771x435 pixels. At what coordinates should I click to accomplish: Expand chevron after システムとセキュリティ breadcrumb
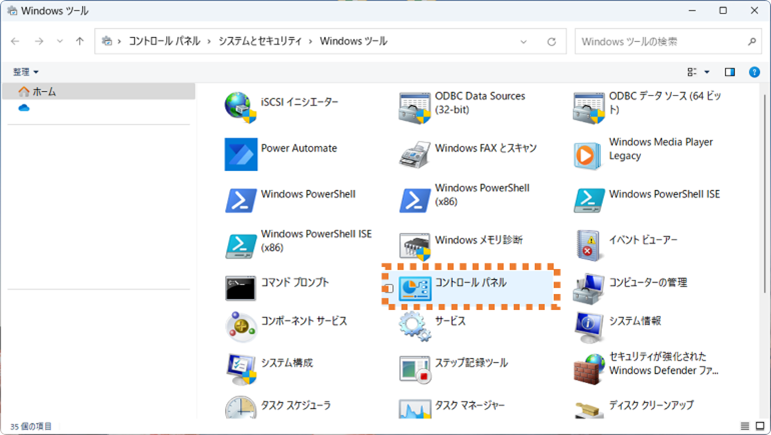point(311,41)
